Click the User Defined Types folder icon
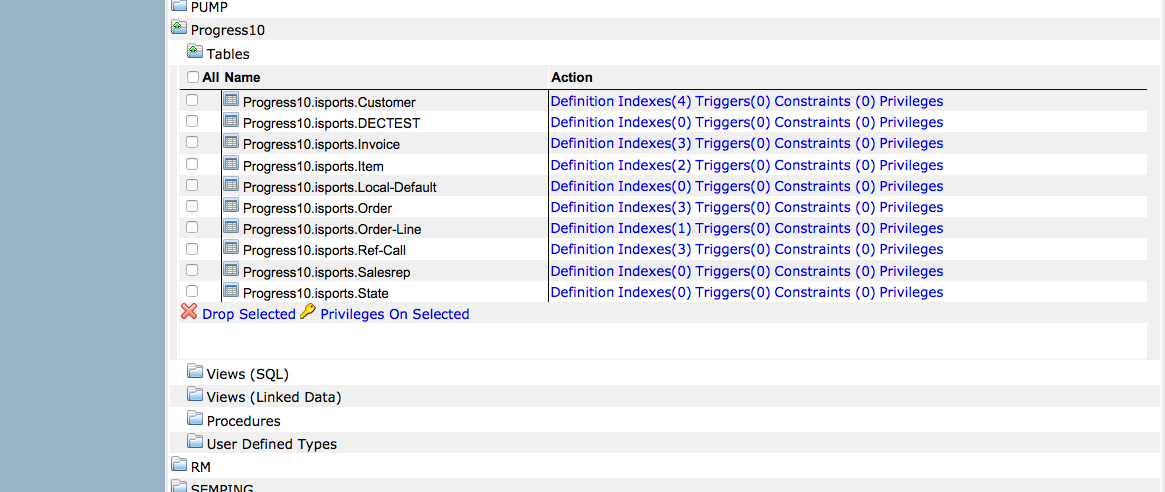The width and height of the screenshot is (1165, 492). (x=195, y=443)
